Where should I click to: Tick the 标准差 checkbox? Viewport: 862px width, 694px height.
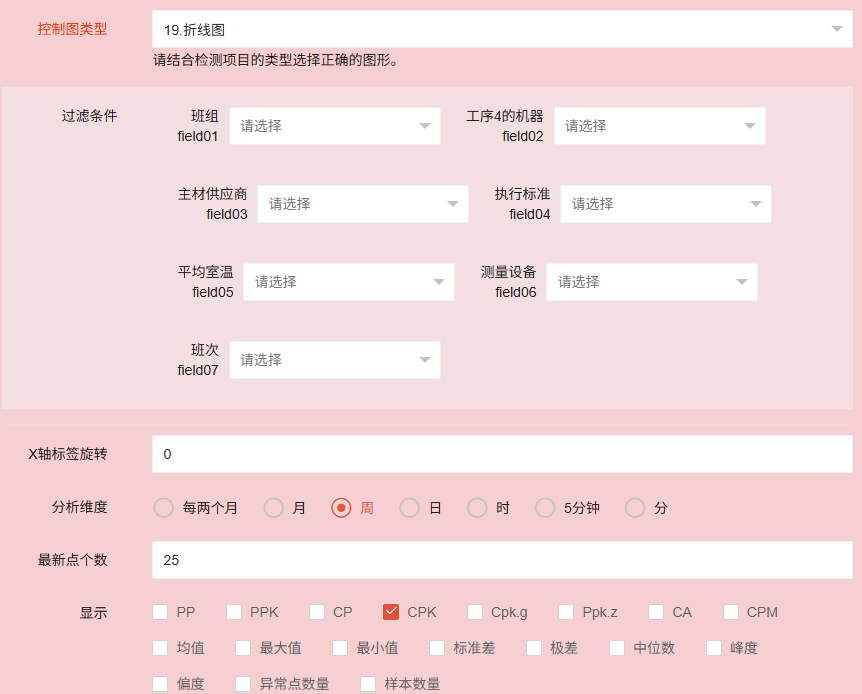pos(437,648)
